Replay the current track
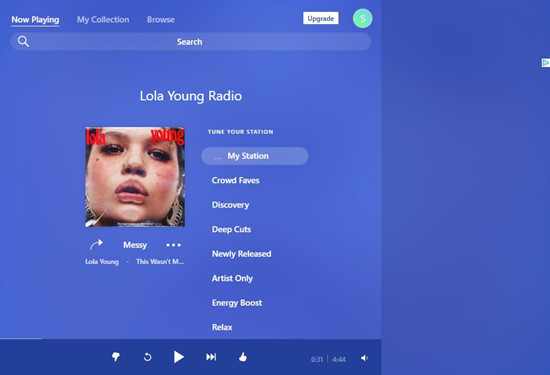This screenshot has width=550, height=375. pos(148,357)
